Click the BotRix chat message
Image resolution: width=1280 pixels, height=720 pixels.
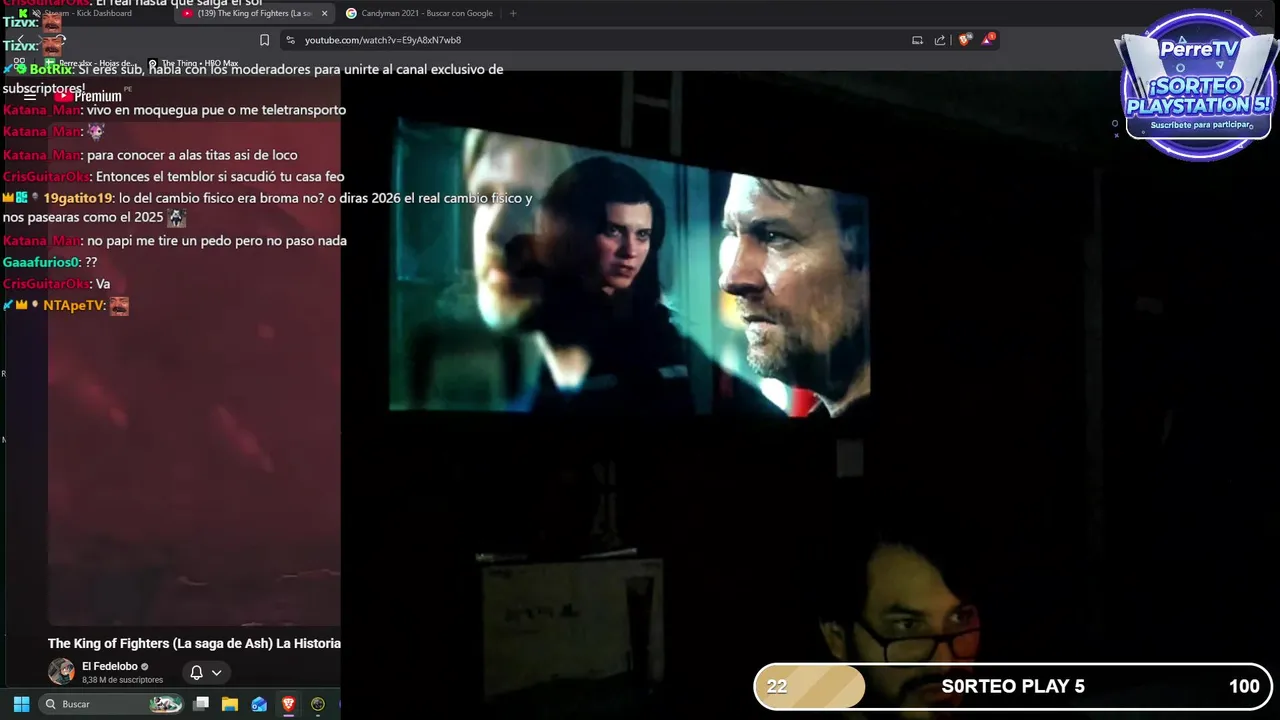tap(253, 79)
